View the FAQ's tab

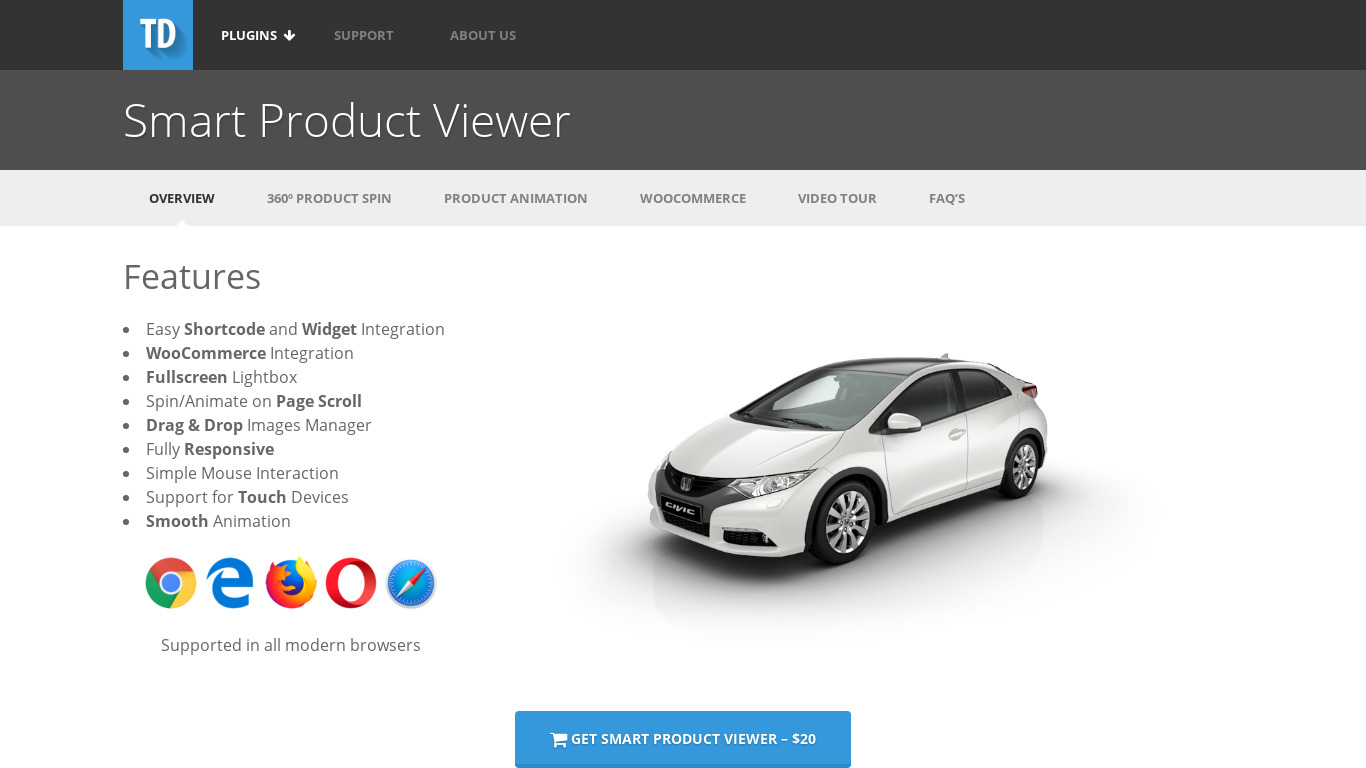(947, 198)
